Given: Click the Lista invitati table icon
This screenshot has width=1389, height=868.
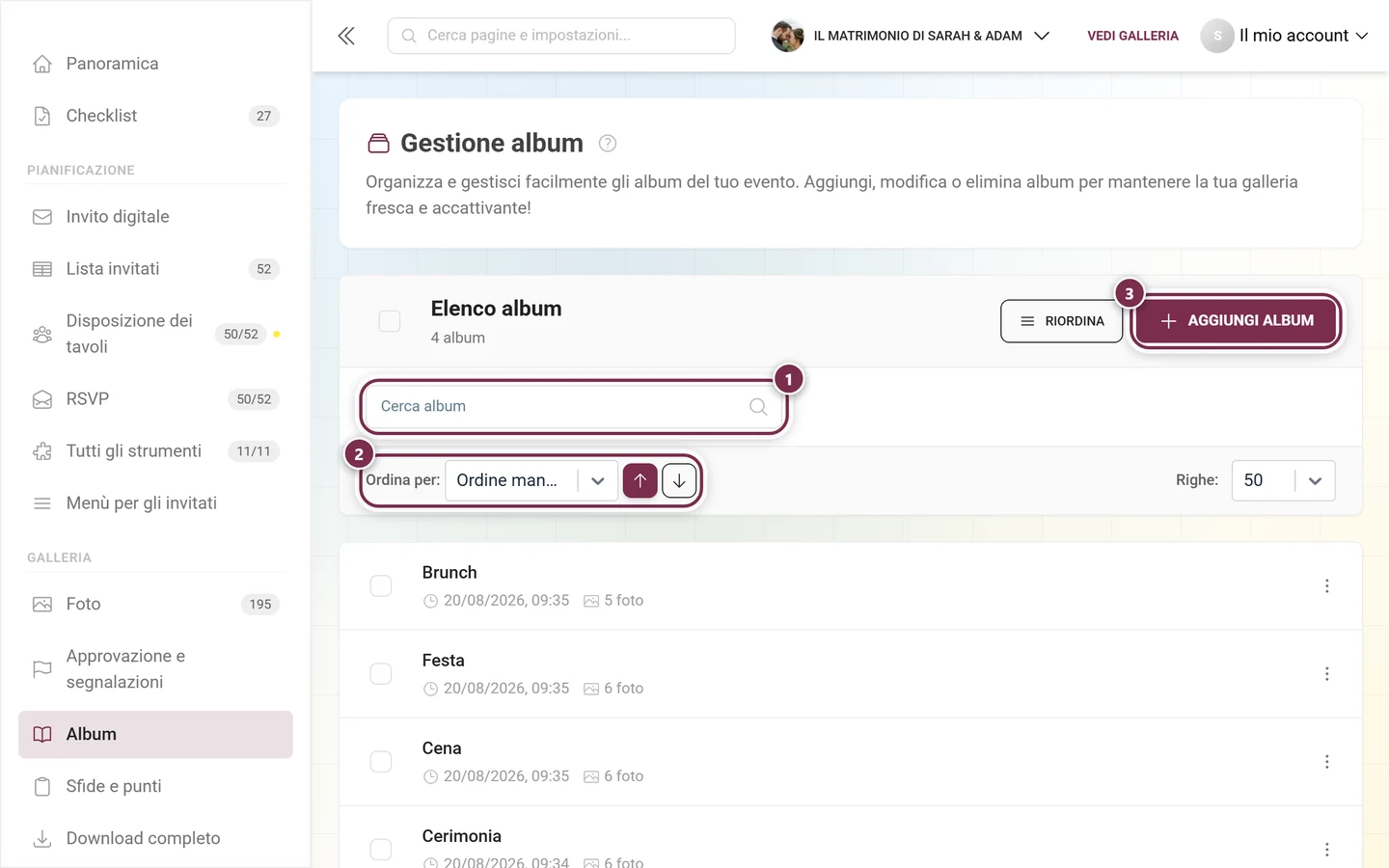Looking at the screenshot, I should coord(42,269).
